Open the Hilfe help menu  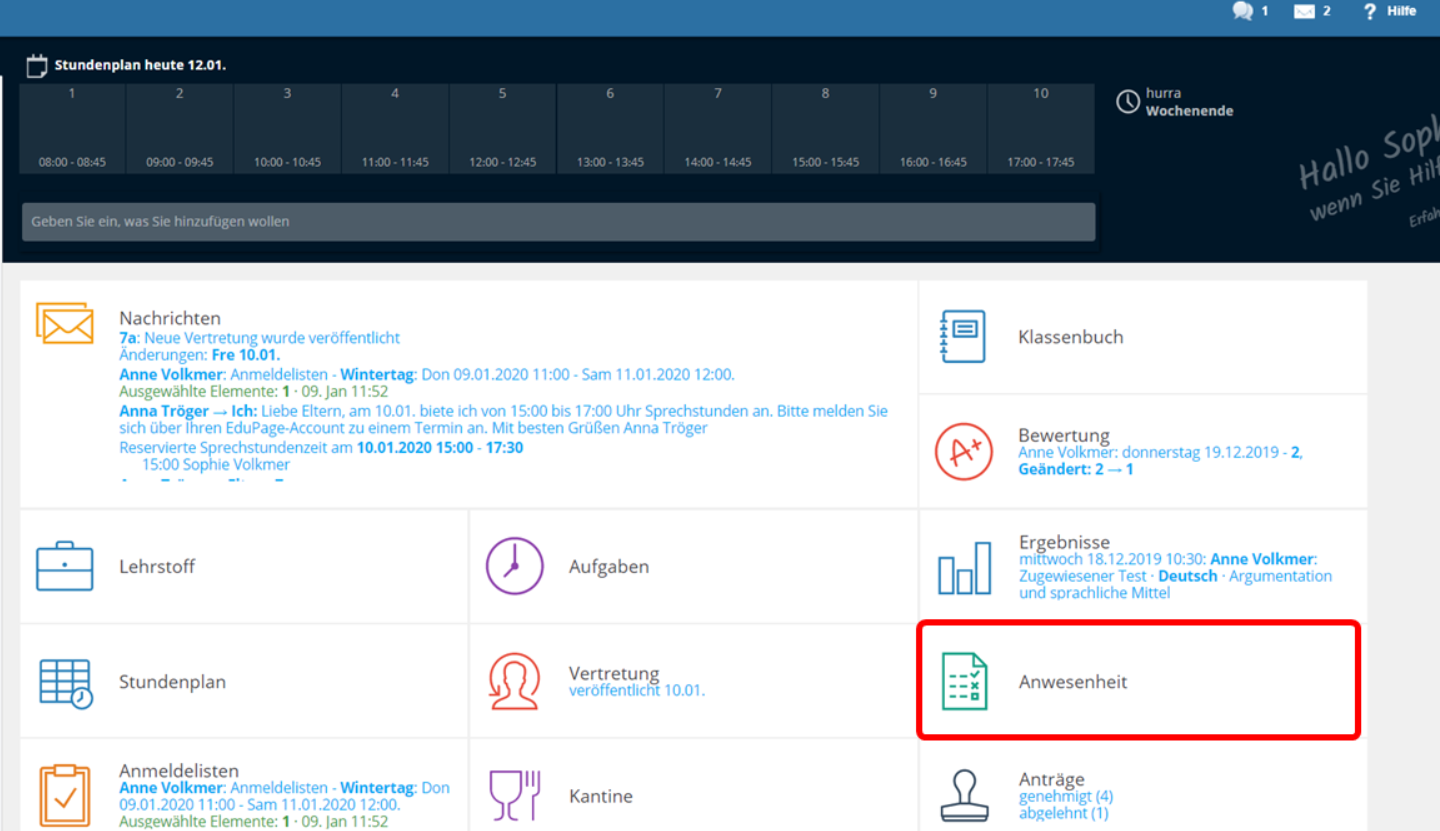click(1390, 11)
